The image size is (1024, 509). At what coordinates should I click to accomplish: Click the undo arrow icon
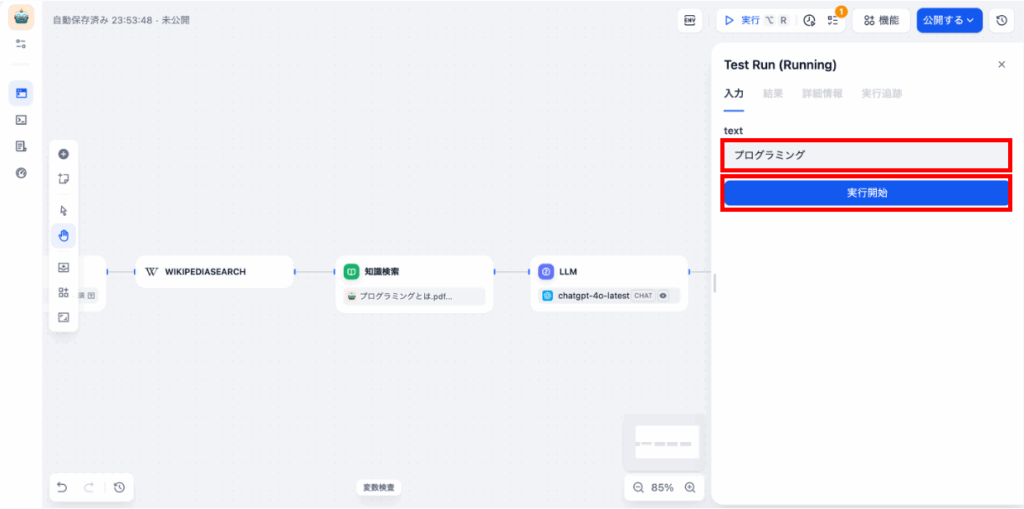point(62,487)
